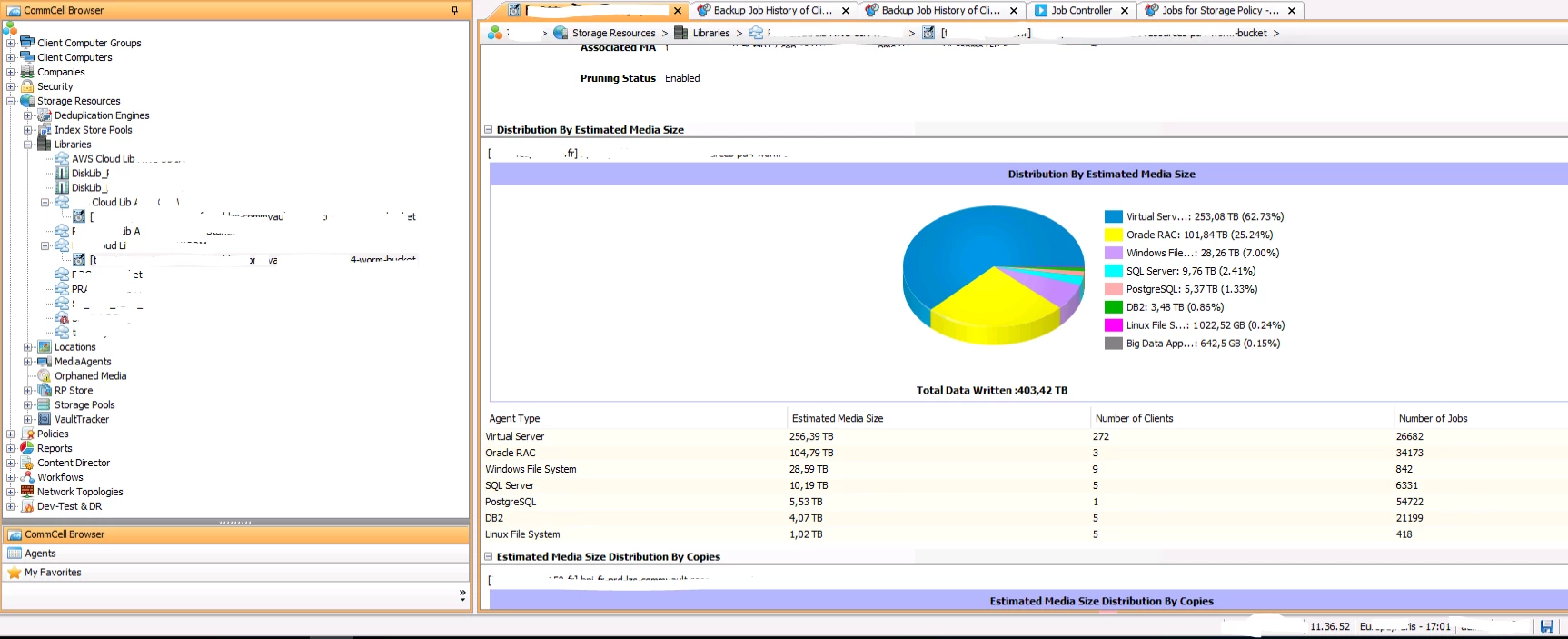This screenshot has width=1568, height=639.
Task: Expand the Client Computer Groups node
Action: point(11,43)
